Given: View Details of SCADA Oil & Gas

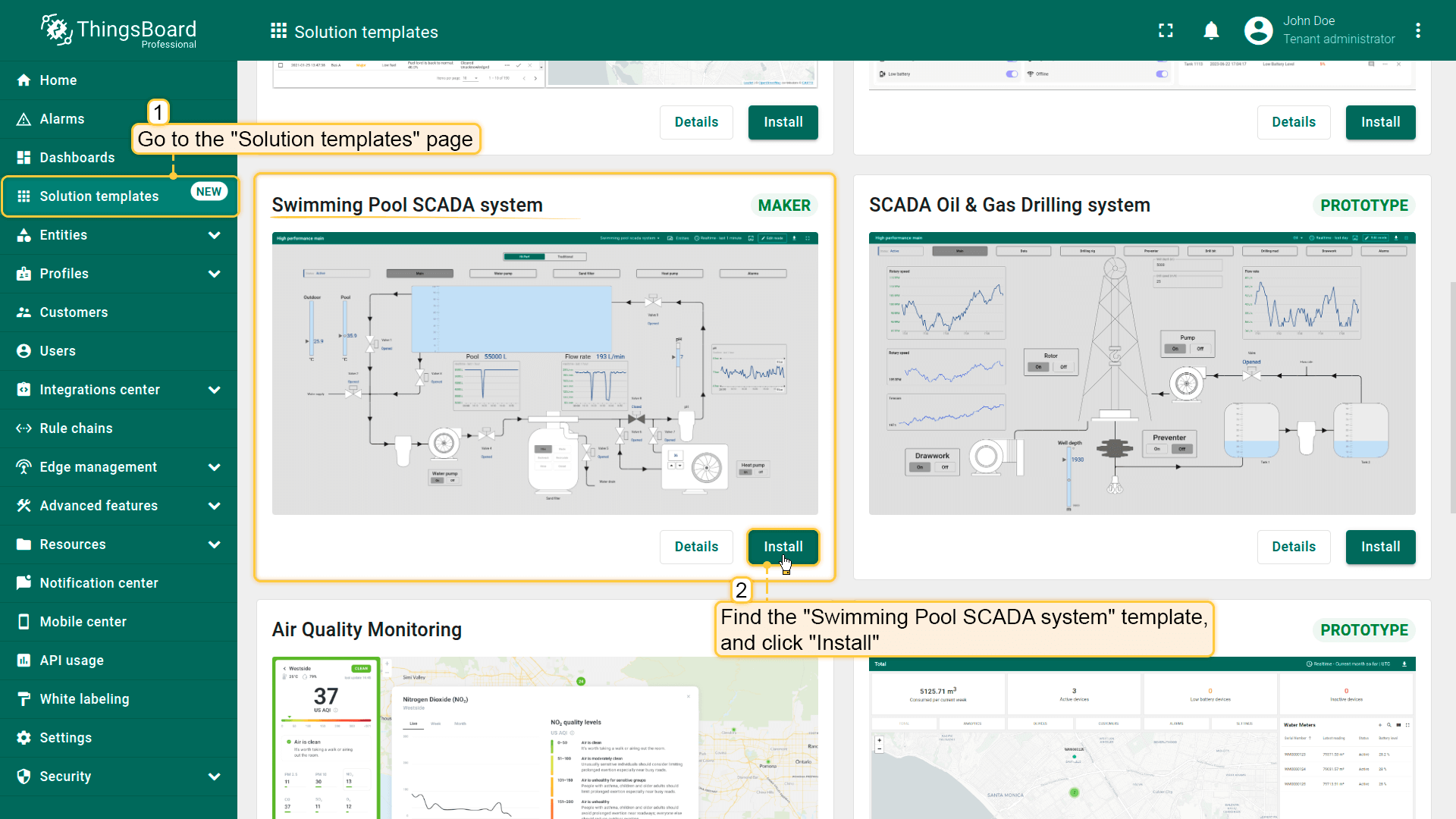Looking at the screenshot, I should point(1293,547).
